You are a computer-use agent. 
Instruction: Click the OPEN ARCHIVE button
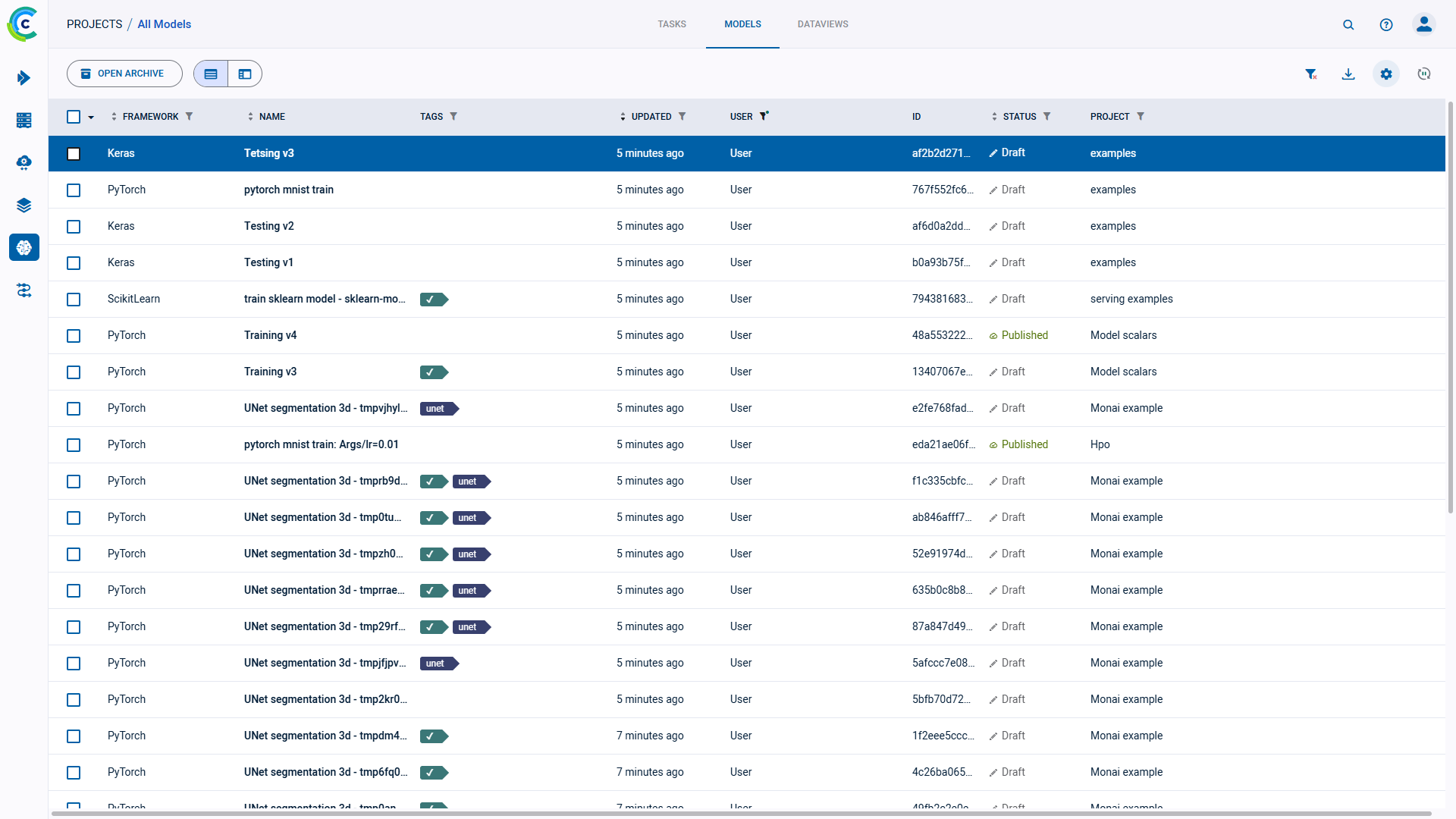tap(124, 74)
